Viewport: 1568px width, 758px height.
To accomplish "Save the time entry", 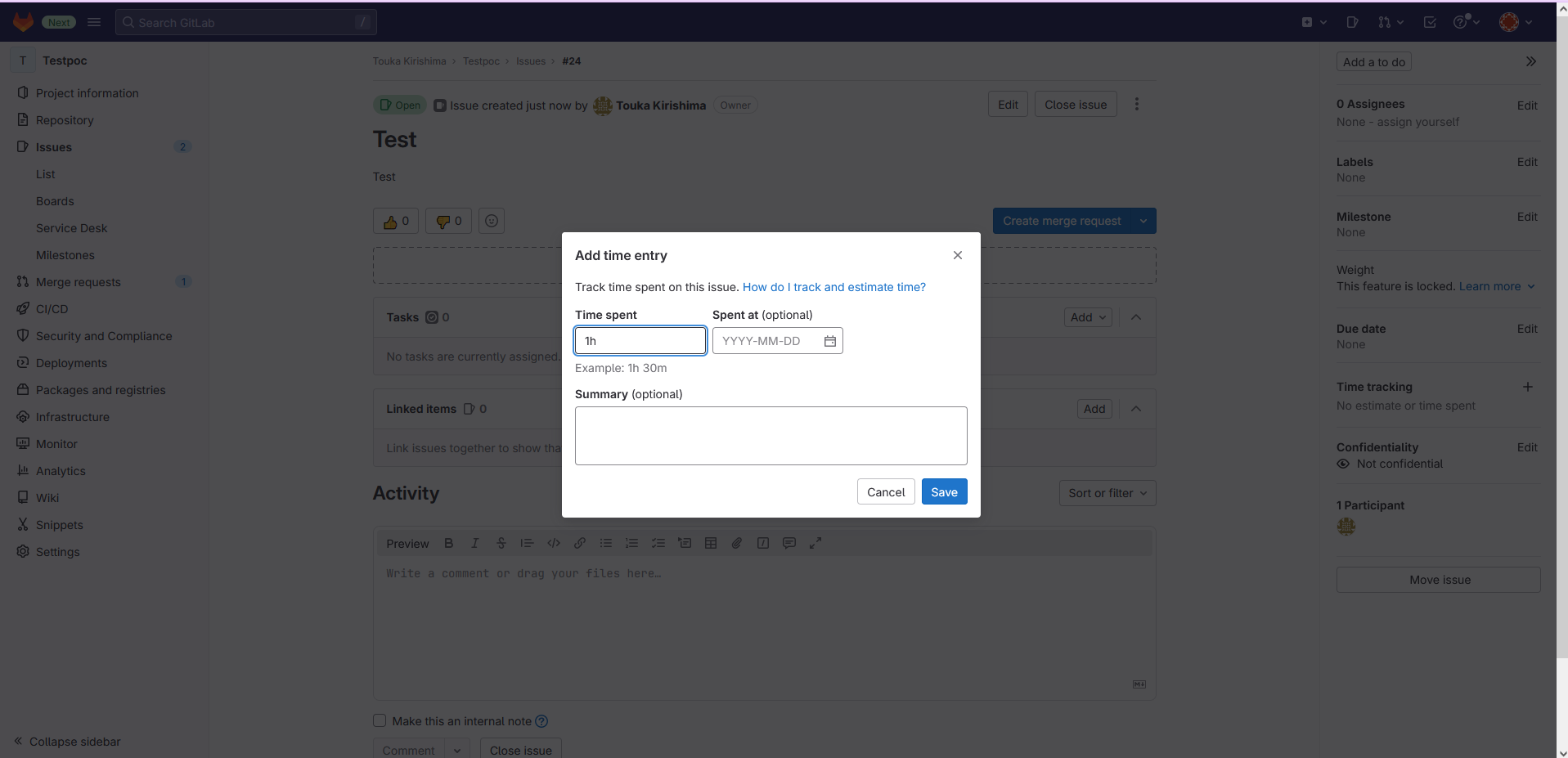I will tap(944, 491).
